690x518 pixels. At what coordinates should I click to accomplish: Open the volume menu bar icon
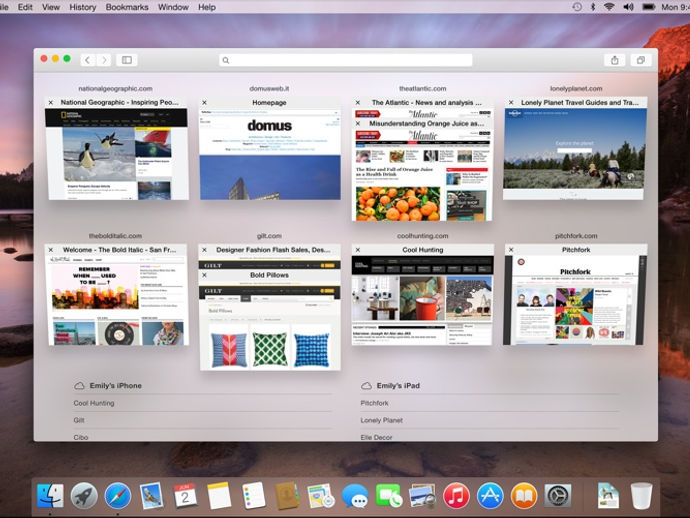coord(628,7)
